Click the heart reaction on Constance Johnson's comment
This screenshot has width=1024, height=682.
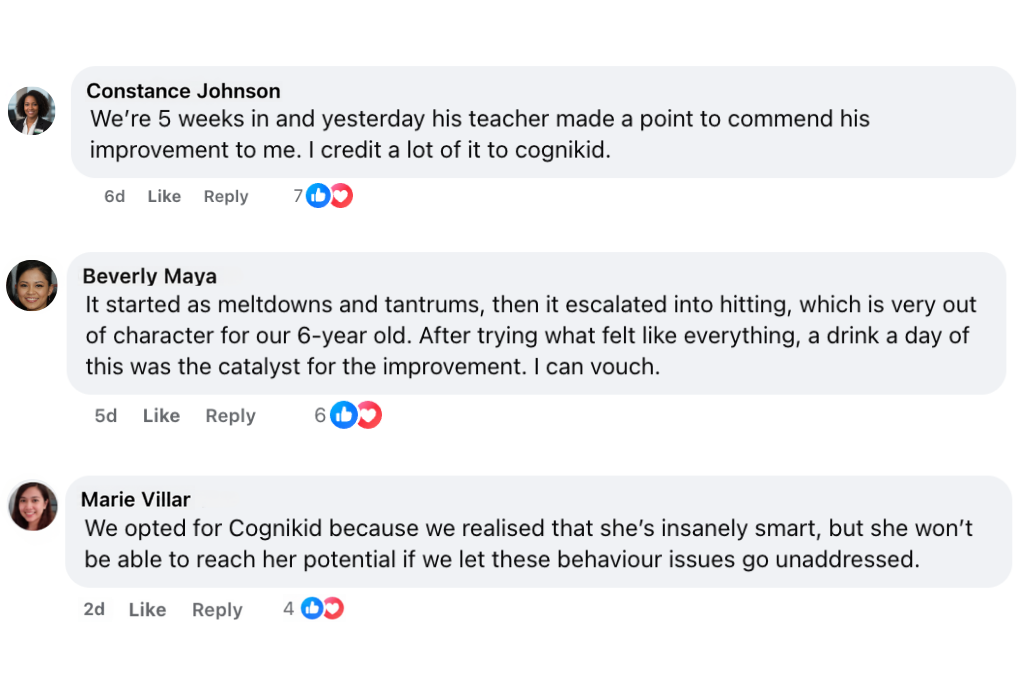[341, 196]
